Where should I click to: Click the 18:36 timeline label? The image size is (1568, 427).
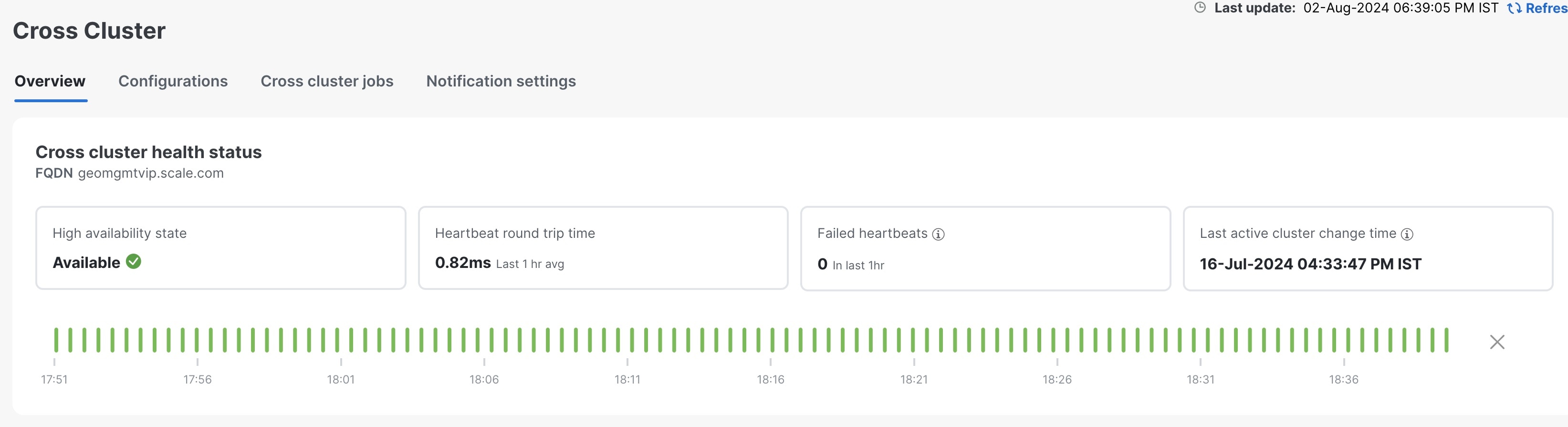pos(1343,380)
